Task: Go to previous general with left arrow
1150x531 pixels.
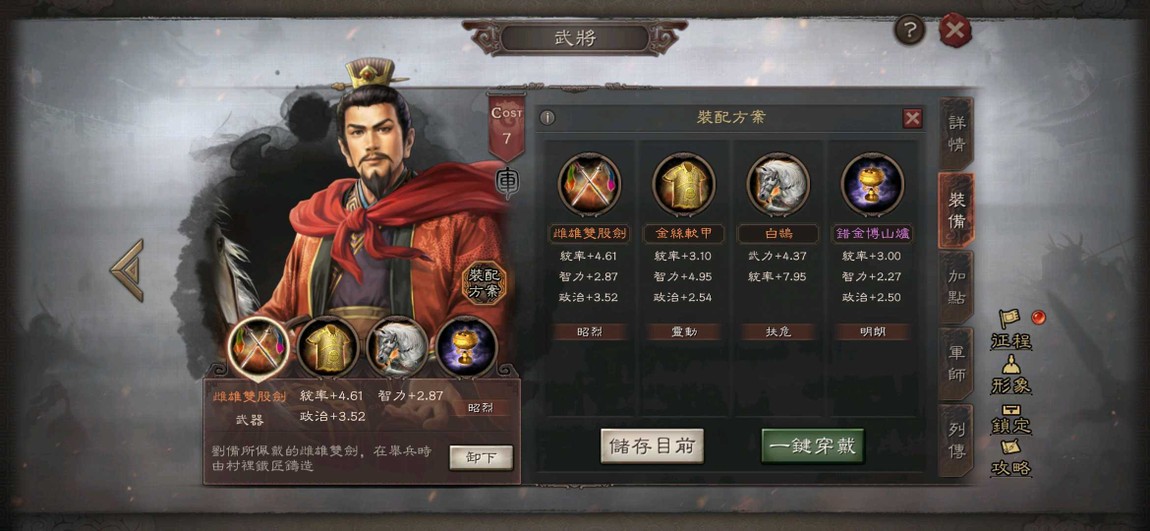Action: [x=127, y=271]
